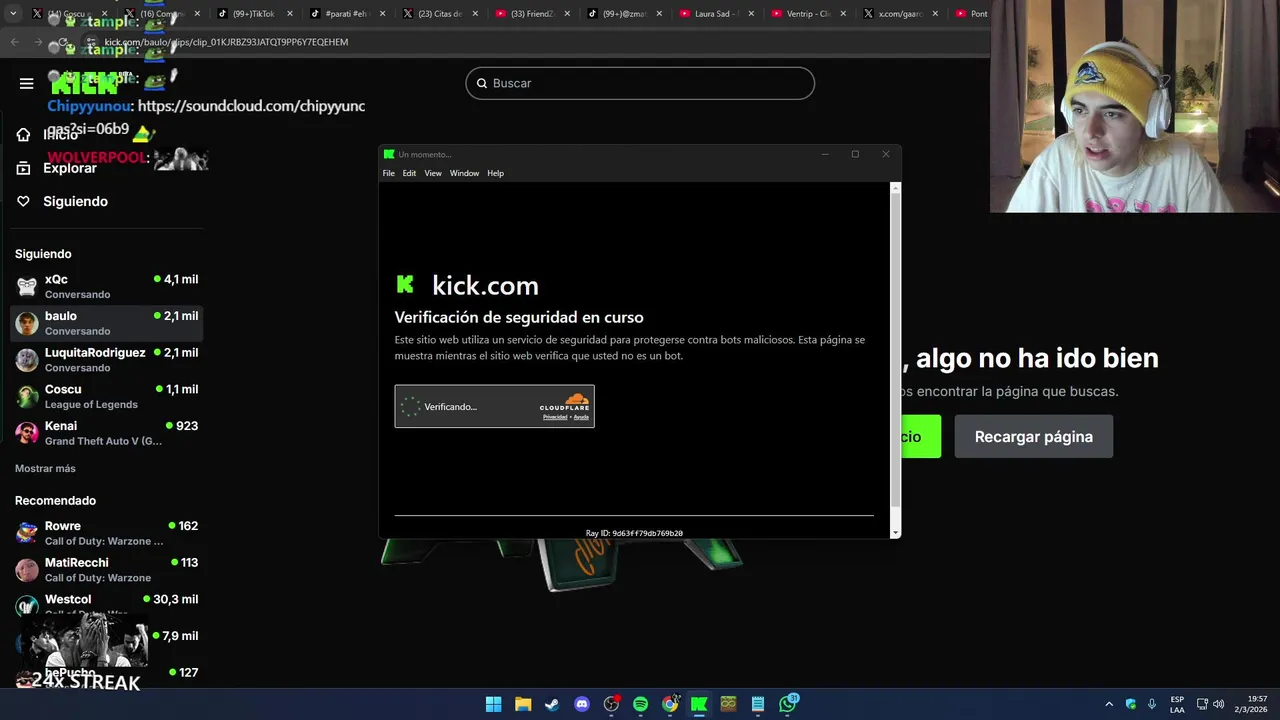Open xQc channel avatar
Screen dimensions: 1280x720
[x=27, y=286]
